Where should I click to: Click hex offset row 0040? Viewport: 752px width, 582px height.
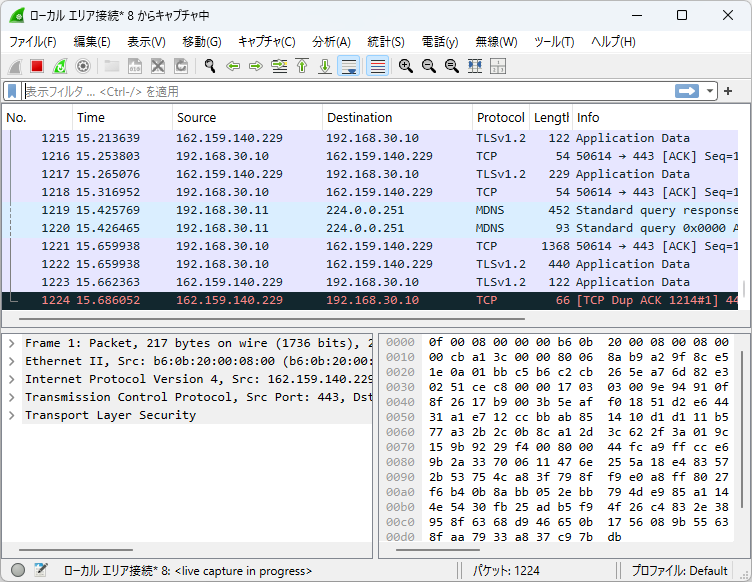coord(400,402)
